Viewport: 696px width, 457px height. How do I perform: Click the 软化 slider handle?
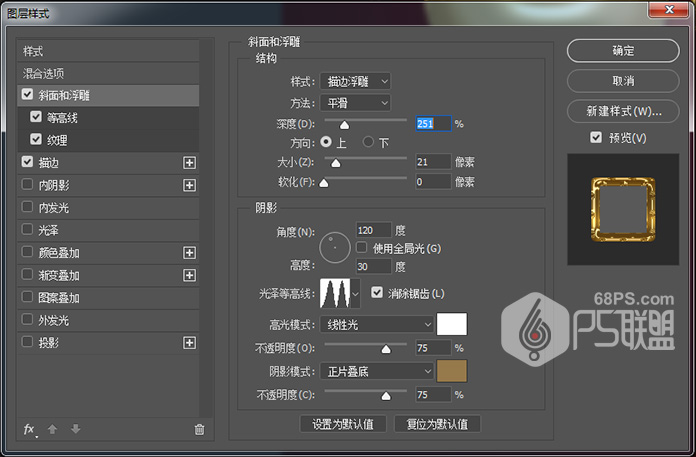324,183
